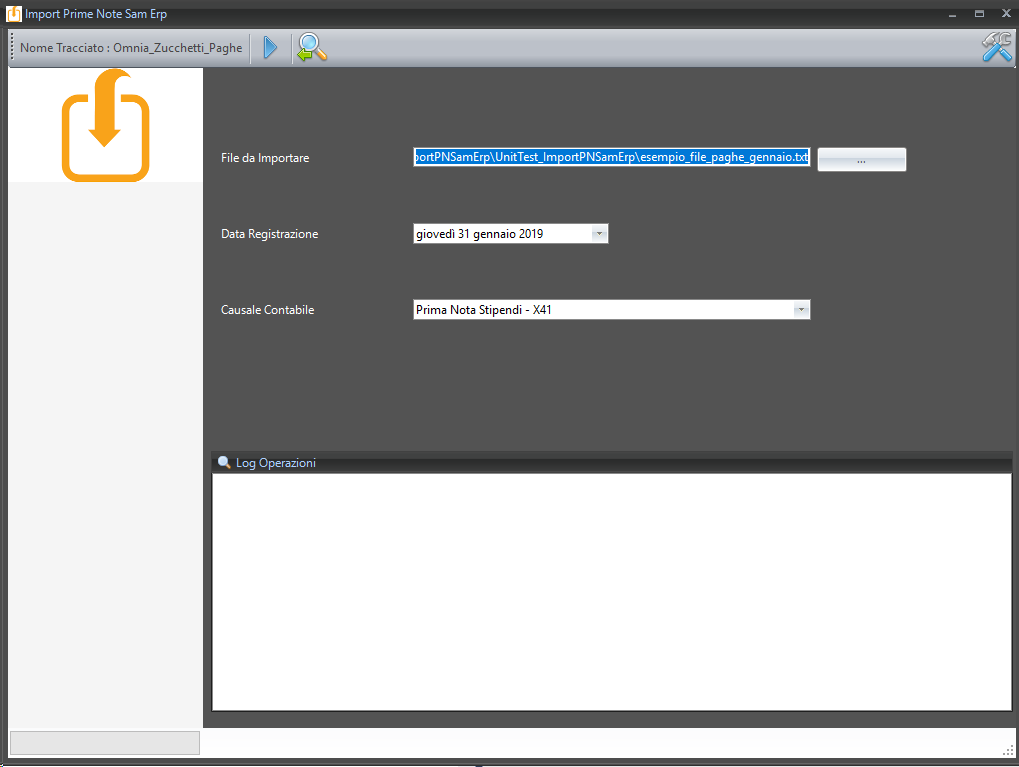1019x767 pixels.
Task: Click the Nome Tracciato Omnia_Zucchetti_Paghe label
Action: pos(131,47)
